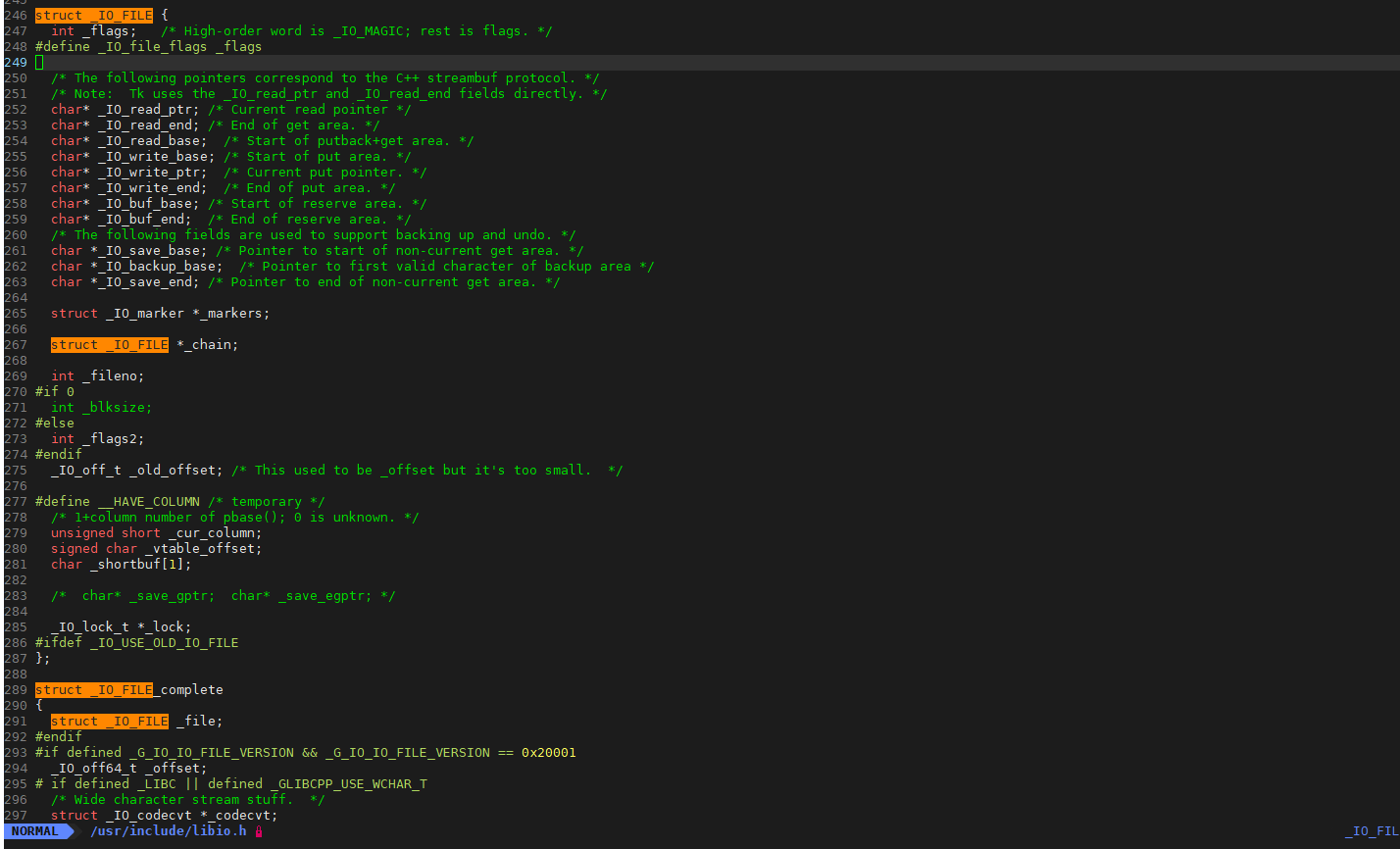Click the *_chain identifier
Viewport: 1400px width, 849px height.
click(204, 345)
